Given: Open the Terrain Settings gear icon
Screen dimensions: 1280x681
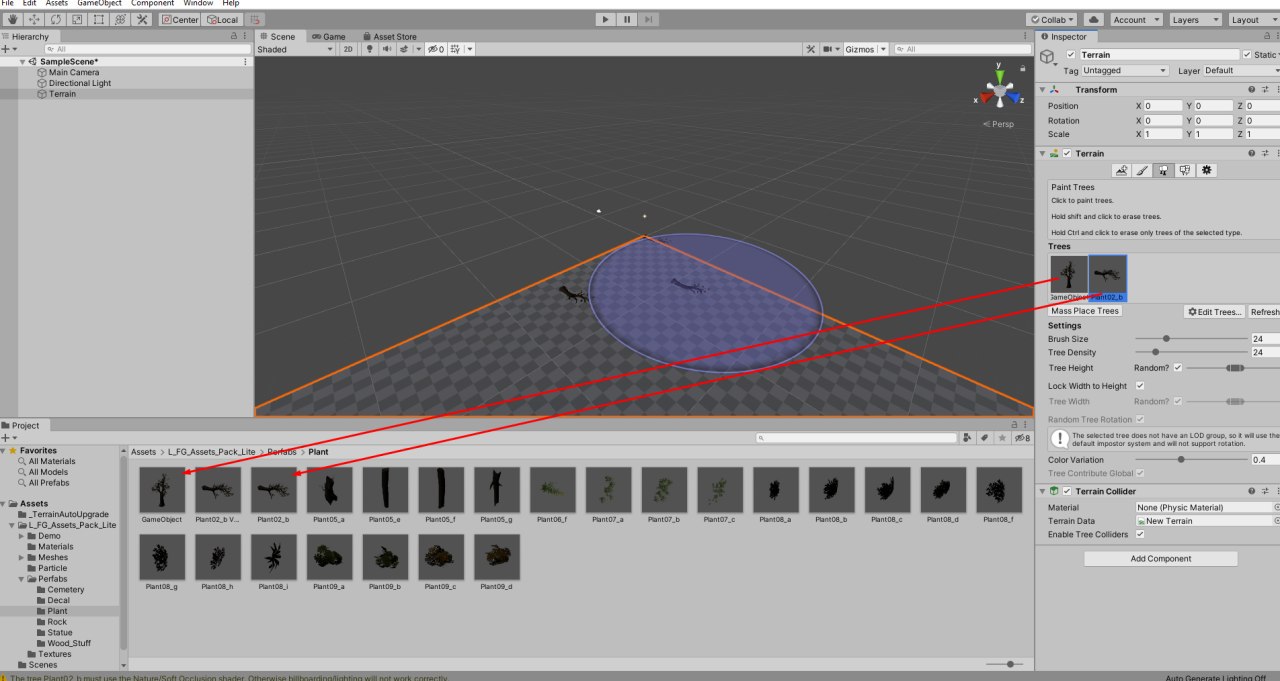Looking at the screenshot, I should [x=1207, y=170].
